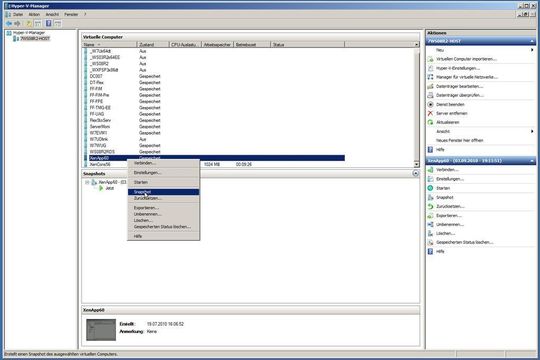Click Verbinden icon in the Aktionen pane

(x=430, y=170)
